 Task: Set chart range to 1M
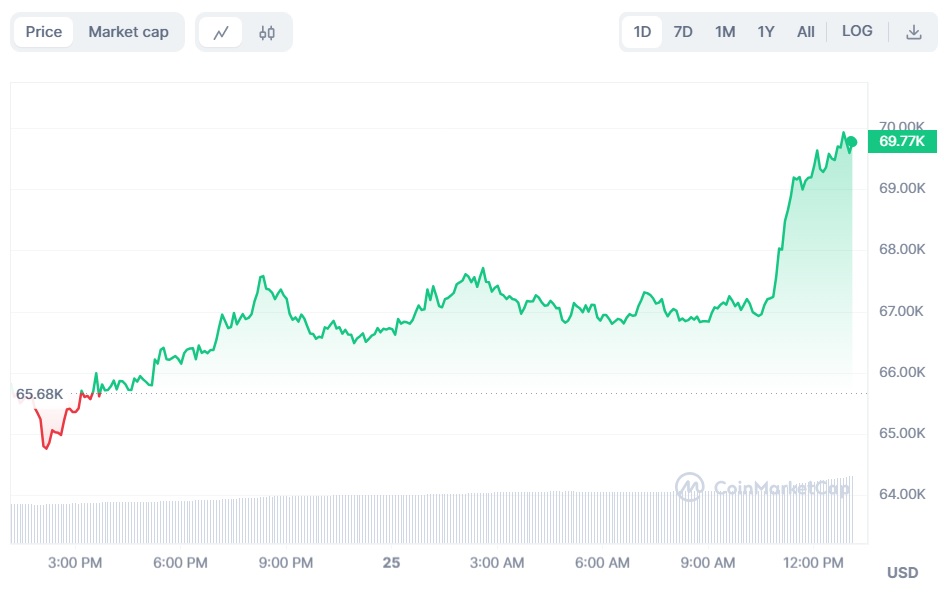[x=725, y=32]
